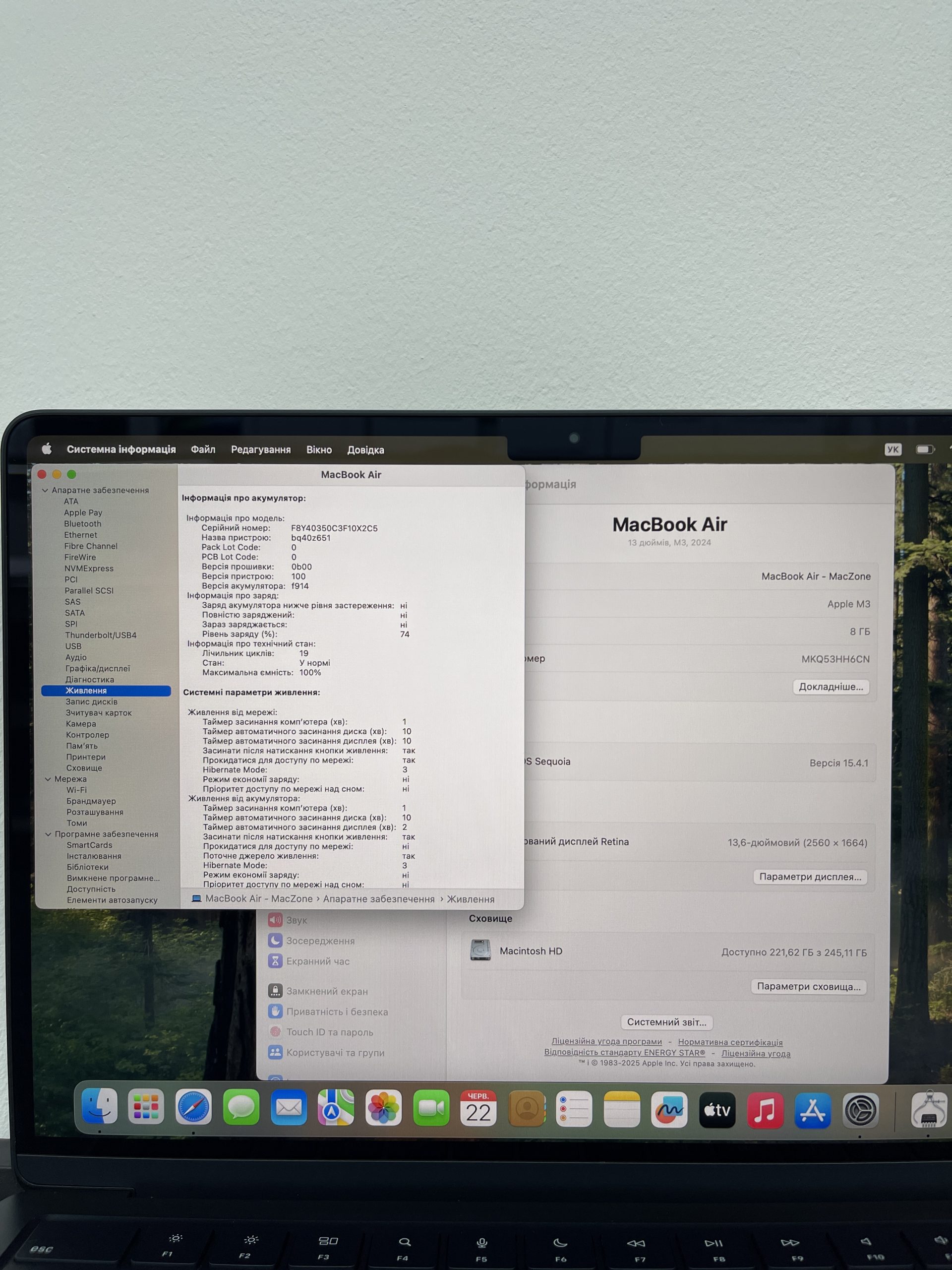Open Messages app in the Dock

(x=241, y=1106)
